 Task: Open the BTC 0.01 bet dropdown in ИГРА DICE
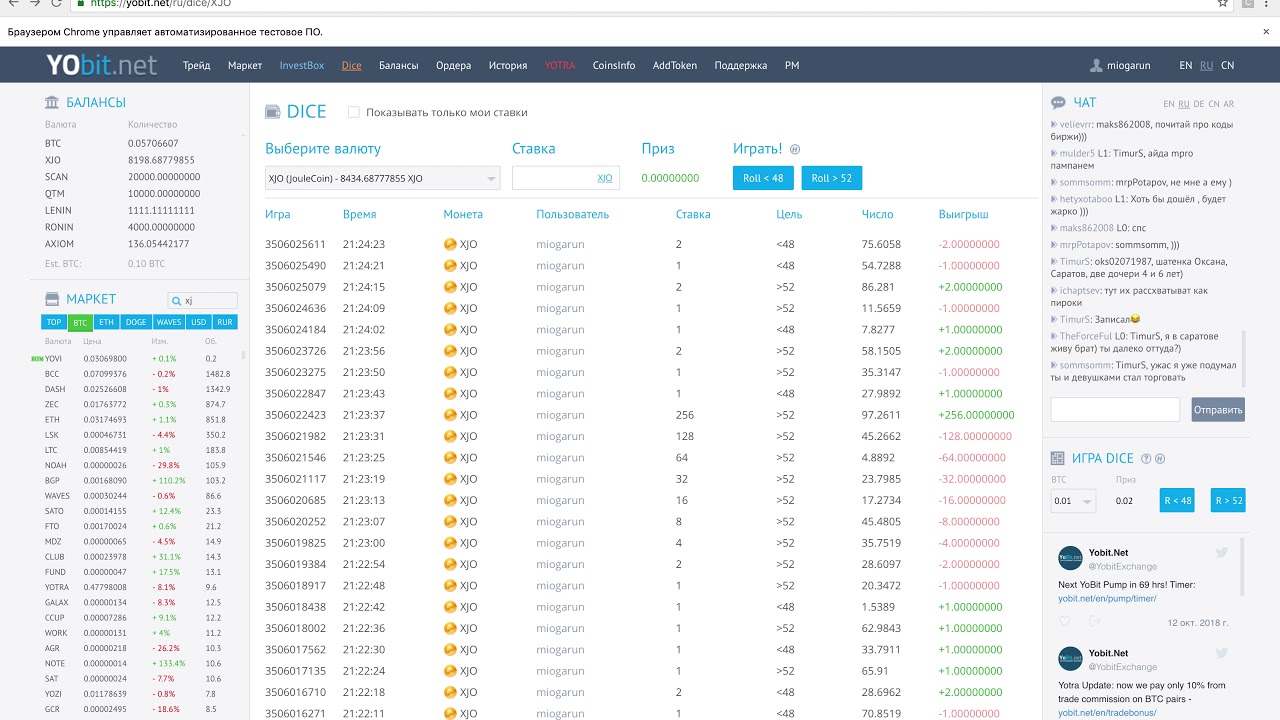1073,501
